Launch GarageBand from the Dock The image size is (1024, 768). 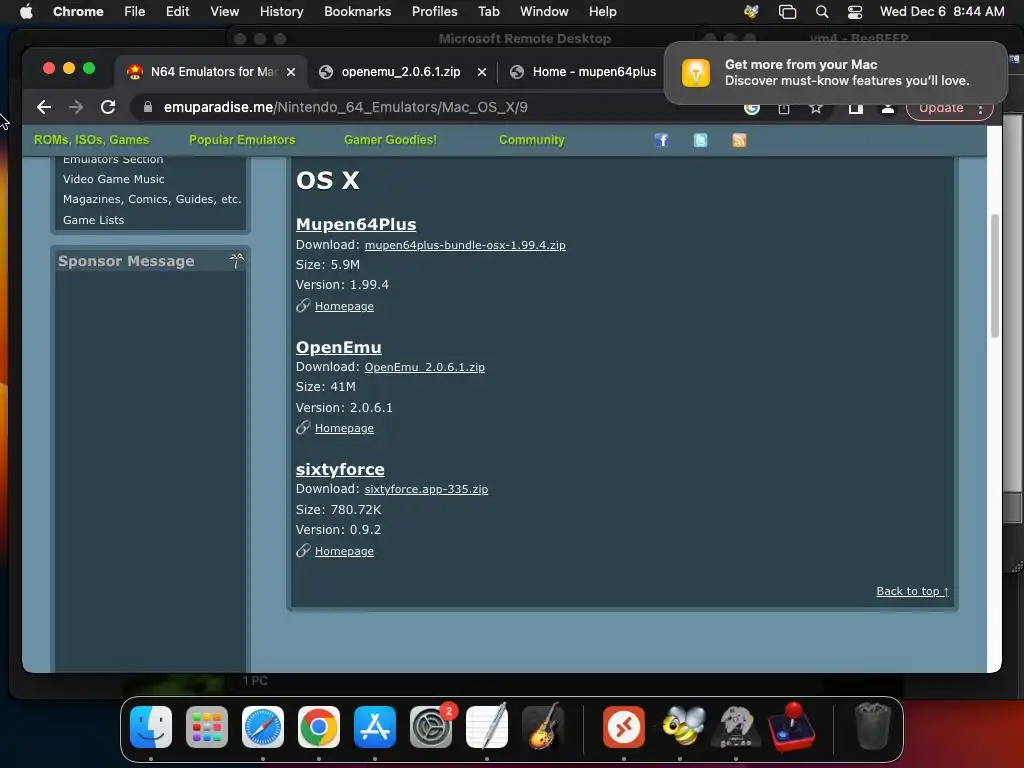[x=543, y=727]
